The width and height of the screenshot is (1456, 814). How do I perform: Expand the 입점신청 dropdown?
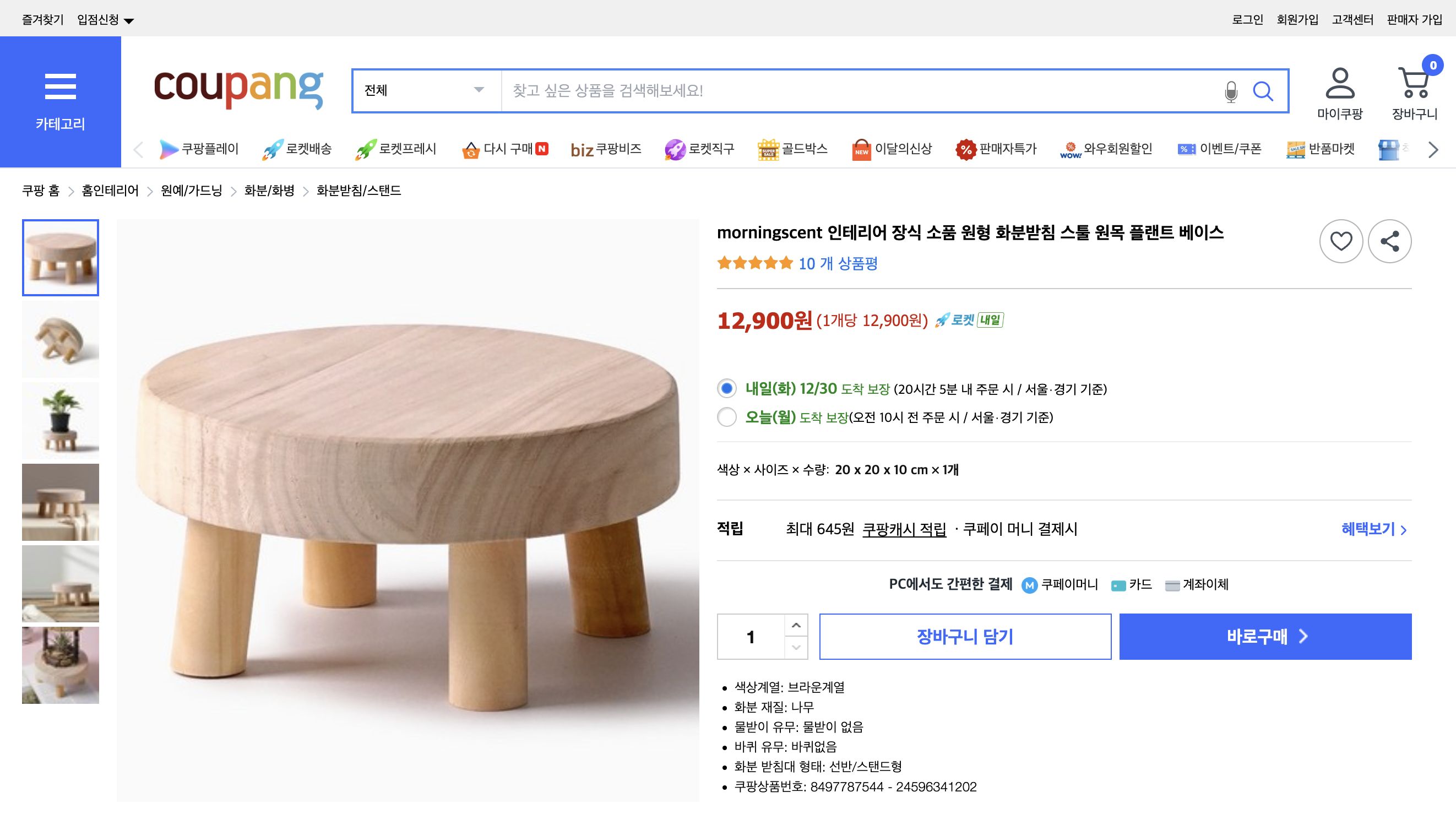[105, 18]
